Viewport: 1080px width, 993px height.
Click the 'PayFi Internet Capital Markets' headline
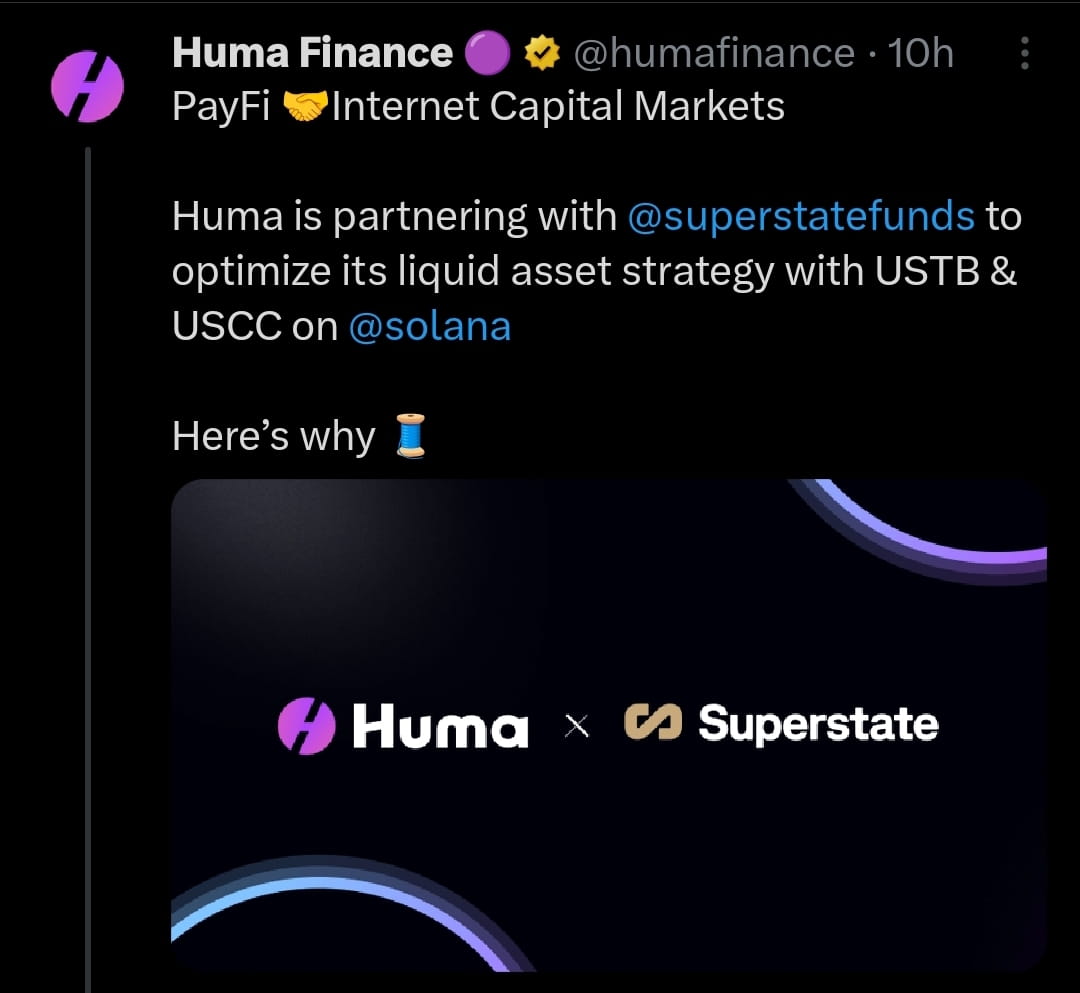tap(478, 107)
